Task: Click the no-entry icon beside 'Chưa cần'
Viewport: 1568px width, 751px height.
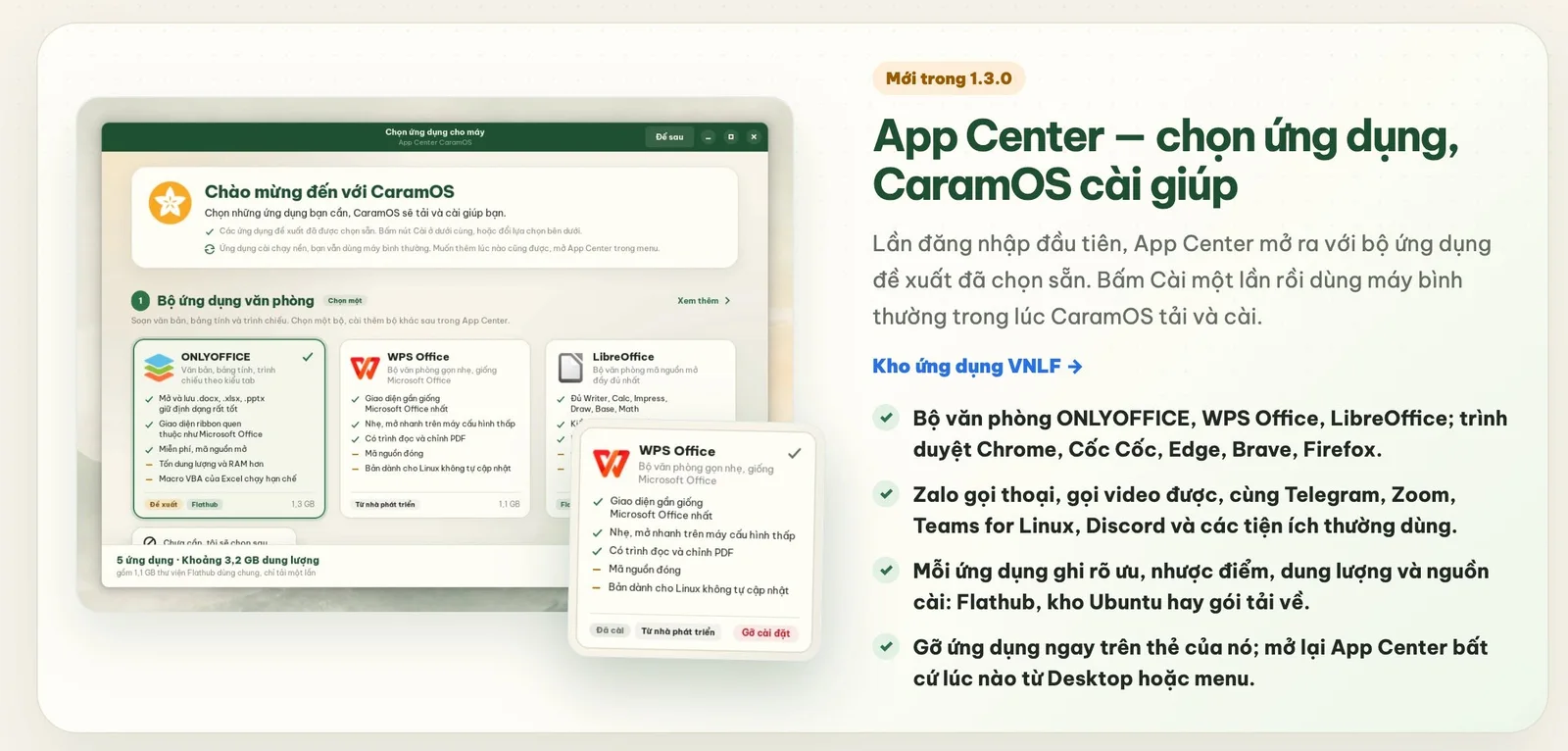Action: coord(150,542)
